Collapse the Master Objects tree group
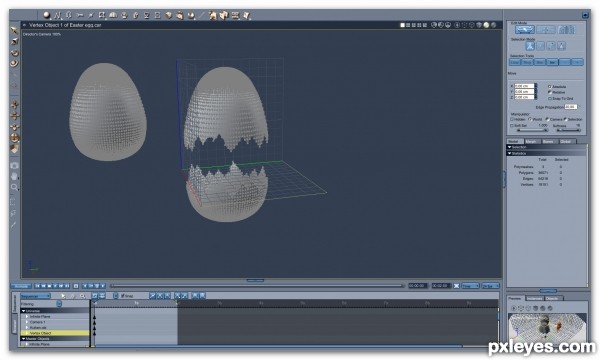 [23, 339]
